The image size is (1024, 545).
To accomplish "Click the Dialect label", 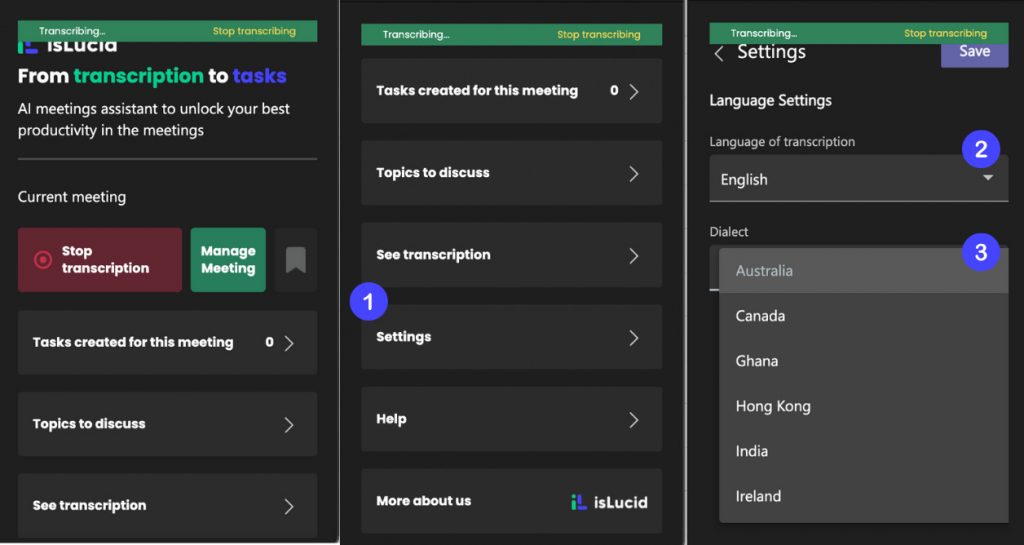I will [729, 232].
